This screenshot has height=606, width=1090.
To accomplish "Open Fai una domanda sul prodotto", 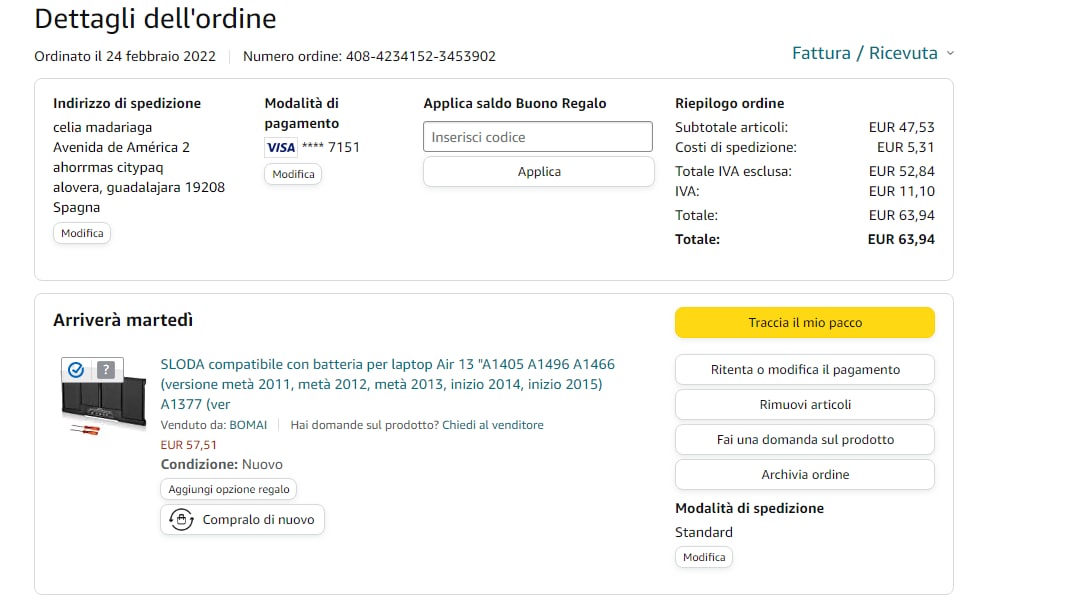I will coord(804,440).
